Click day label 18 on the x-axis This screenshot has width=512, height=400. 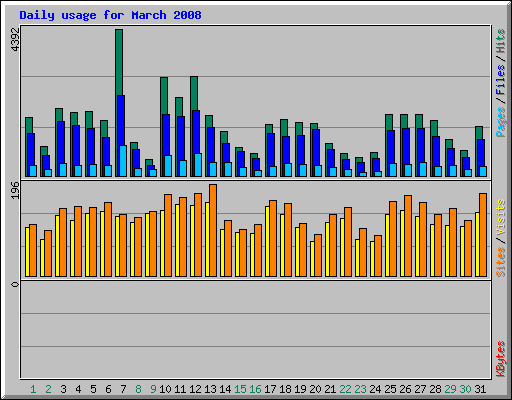pos(285,389)
